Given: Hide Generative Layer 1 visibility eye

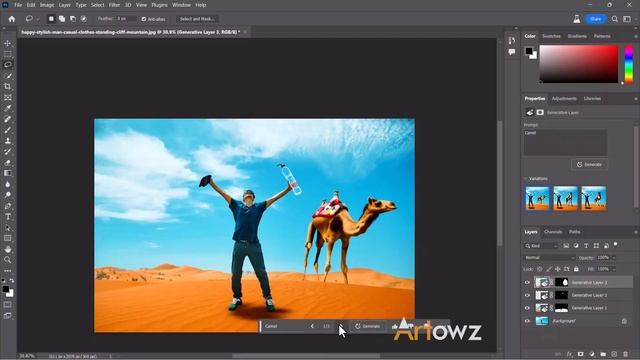Looking at the screenshot, I should click(x=527, y=308).
